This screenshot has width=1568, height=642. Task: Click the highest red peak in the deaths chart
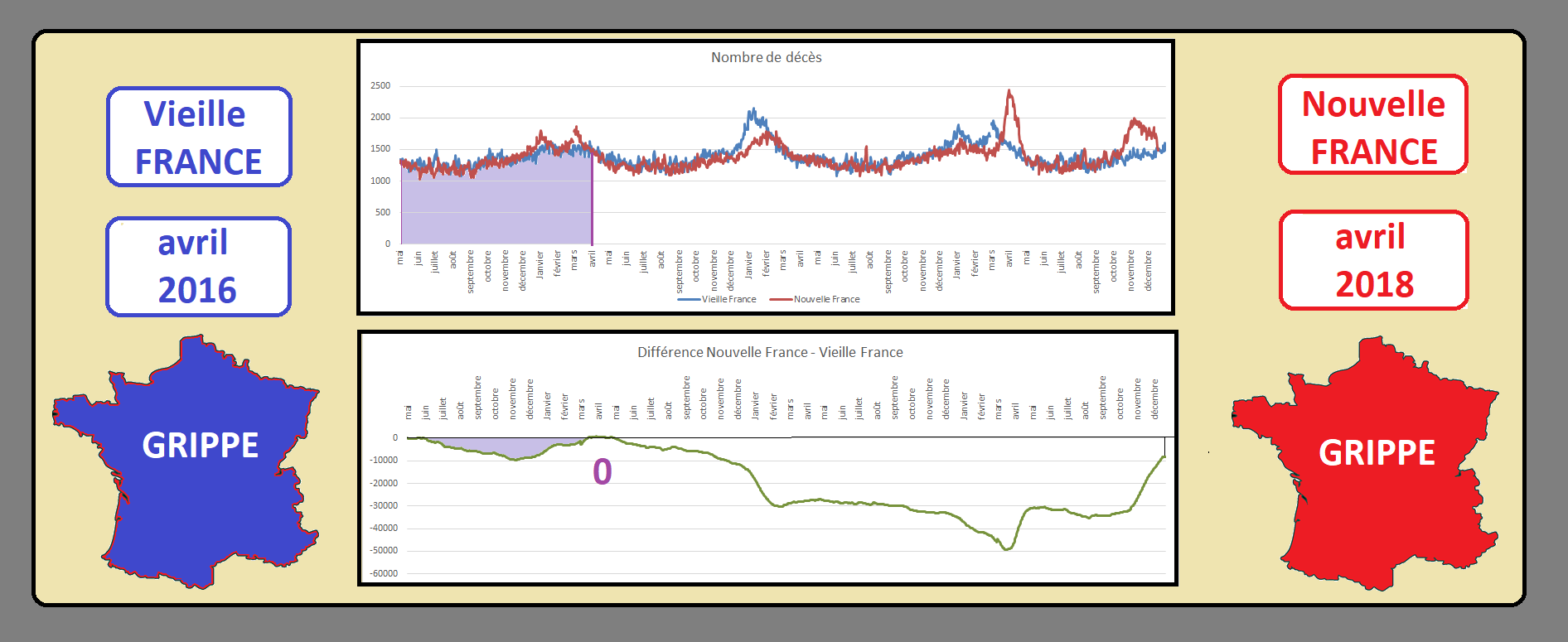pyautogui.click(x=1009, y=91)
